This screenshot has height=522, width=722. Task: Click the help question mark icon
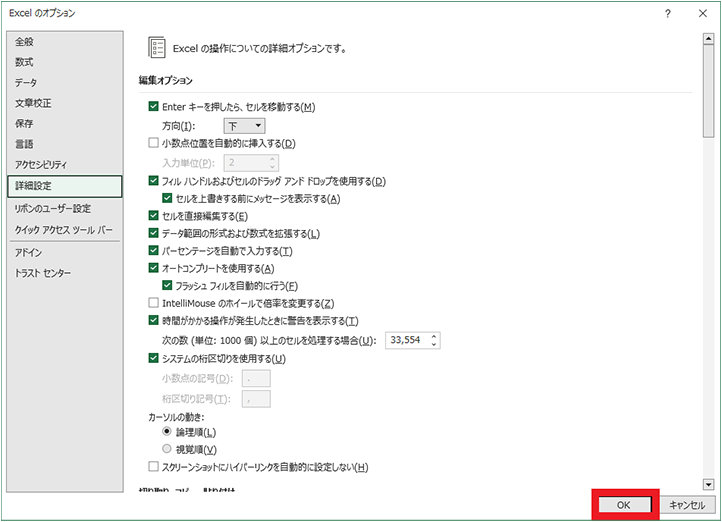coord(668,13)
